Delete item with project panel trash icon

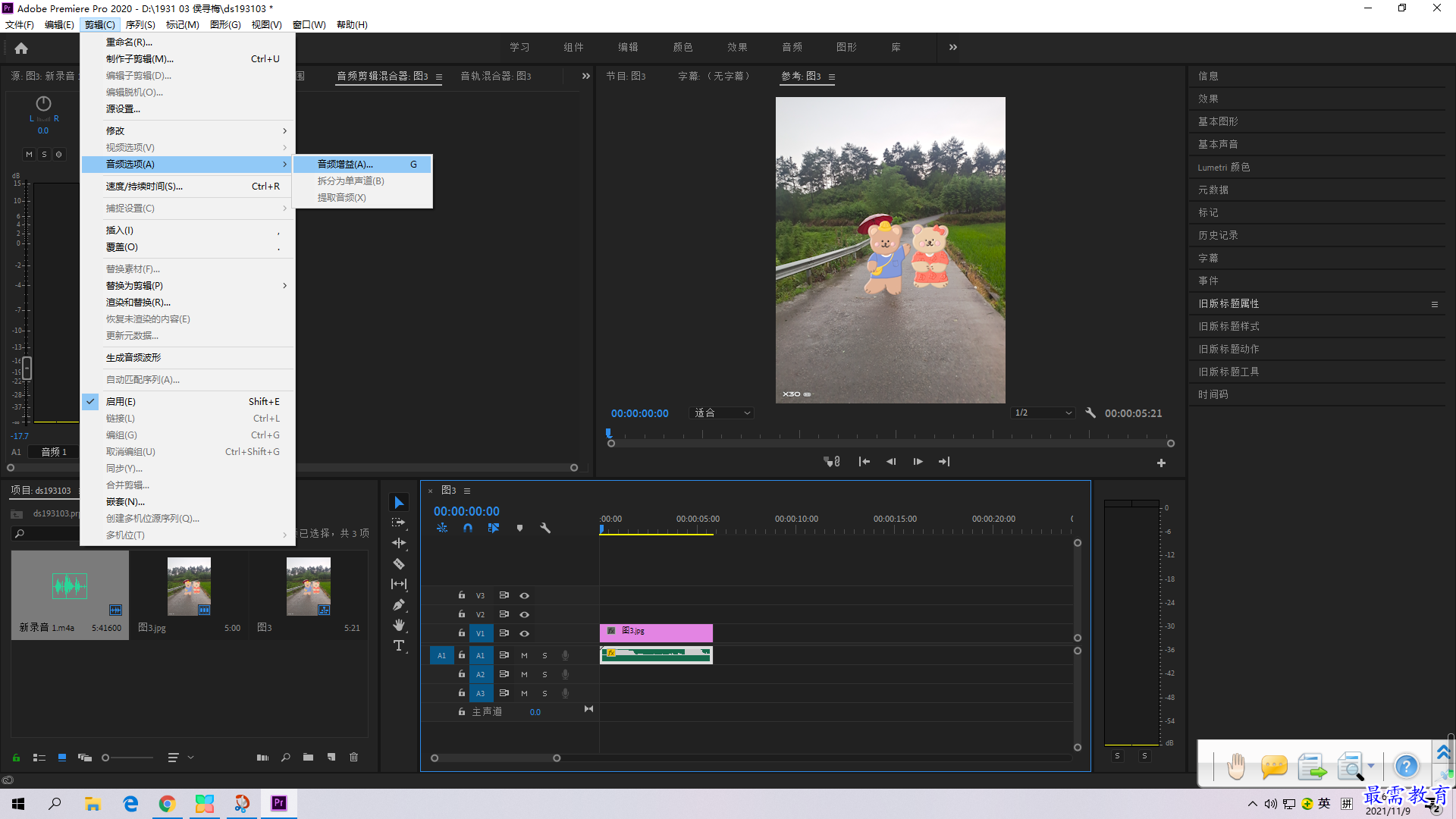(x=353, y=757)
